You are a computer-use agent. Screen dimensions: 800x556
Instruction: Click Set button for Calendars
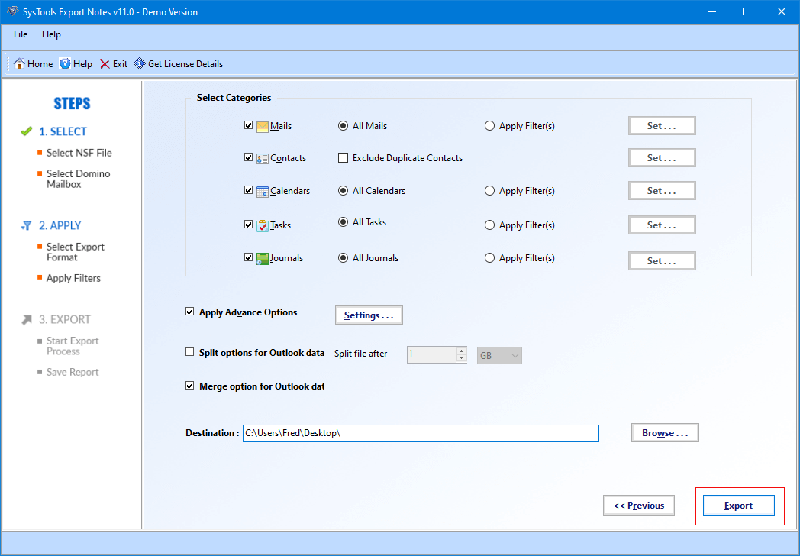[x=661, y=191]
